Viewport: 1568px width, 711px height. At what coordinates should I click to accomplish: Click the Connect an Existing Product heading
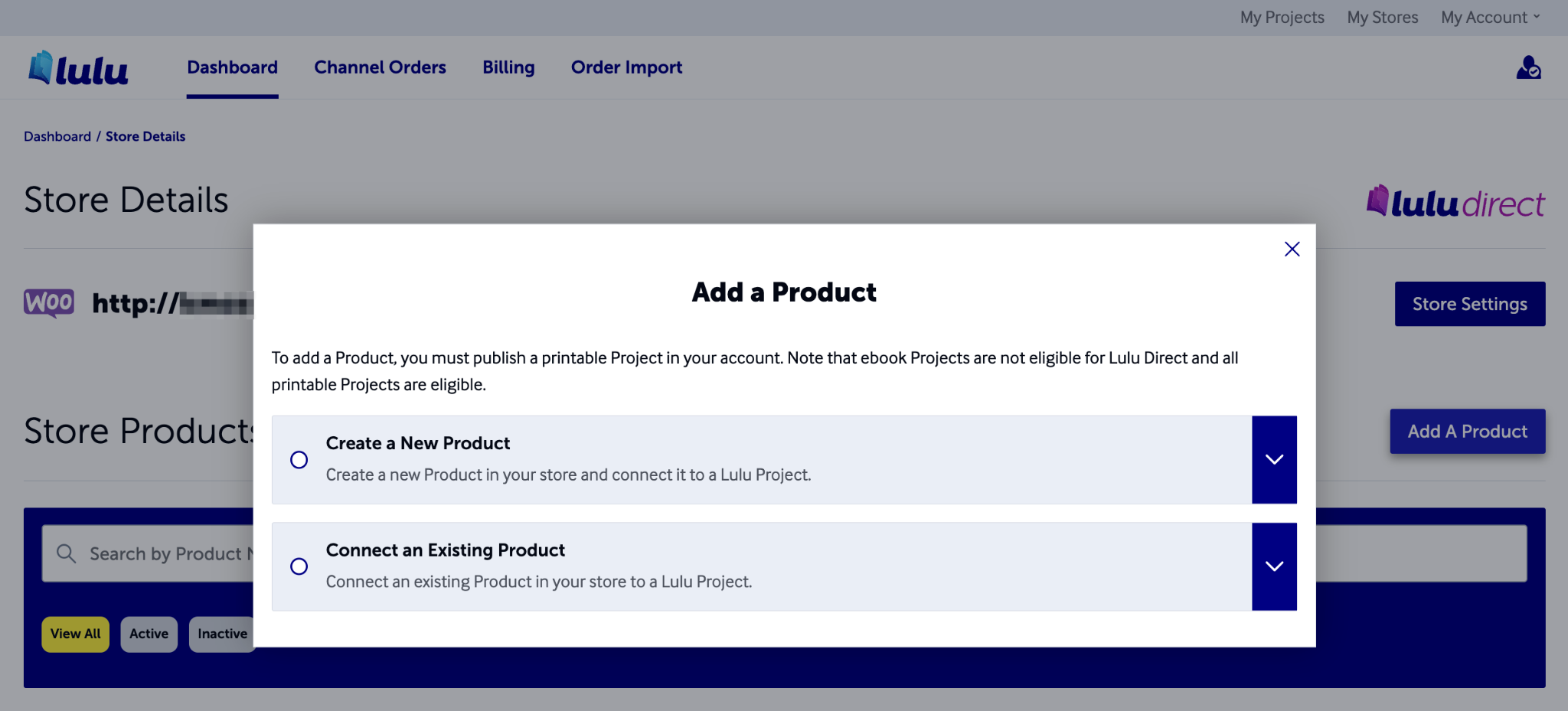coord(446,550)
